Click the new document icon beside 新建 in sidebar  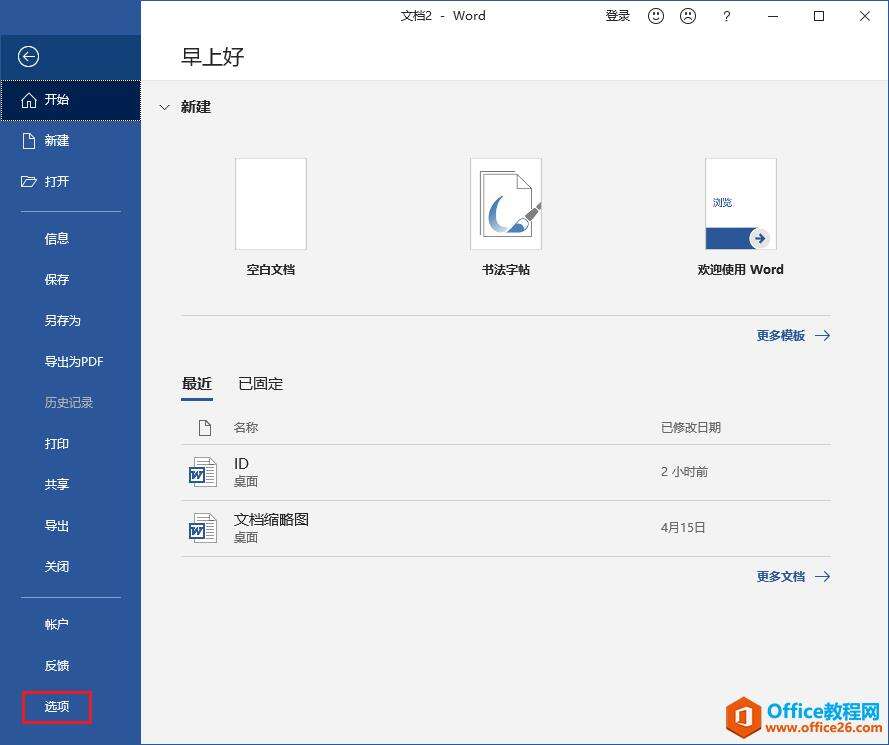(x=28, y=141)
